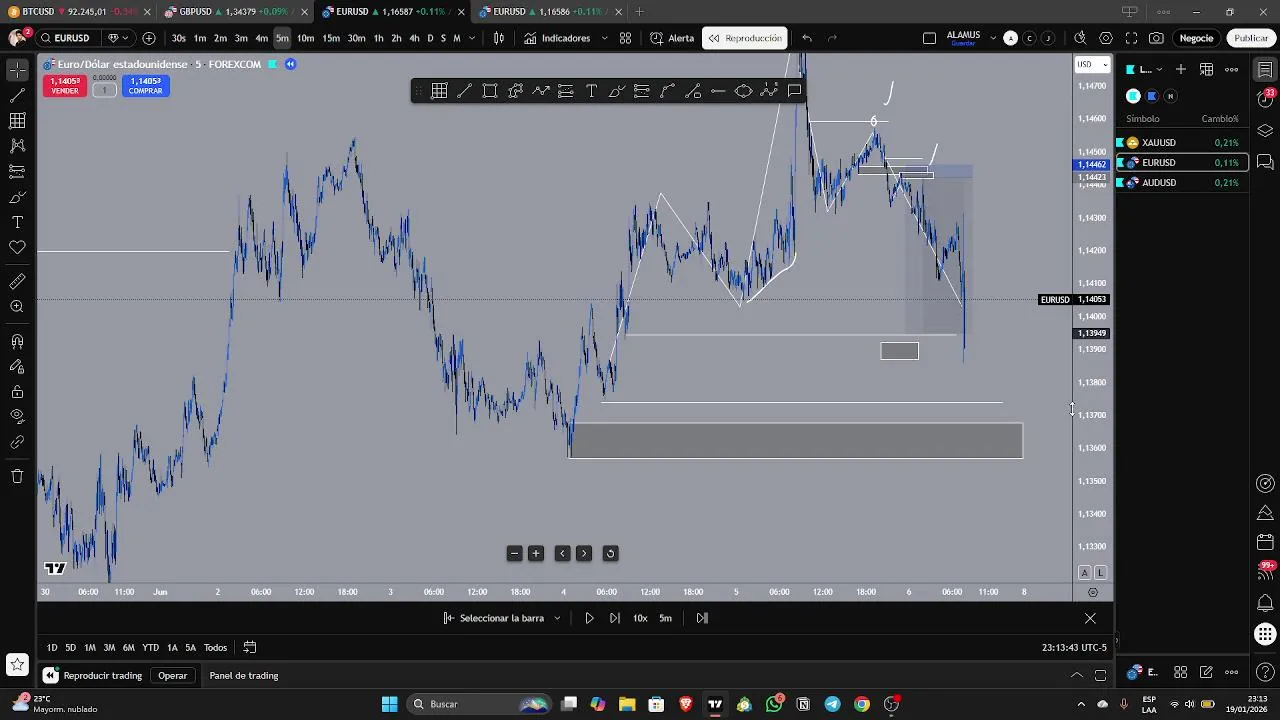Select the zoom in tool

(x=17, y=307)
